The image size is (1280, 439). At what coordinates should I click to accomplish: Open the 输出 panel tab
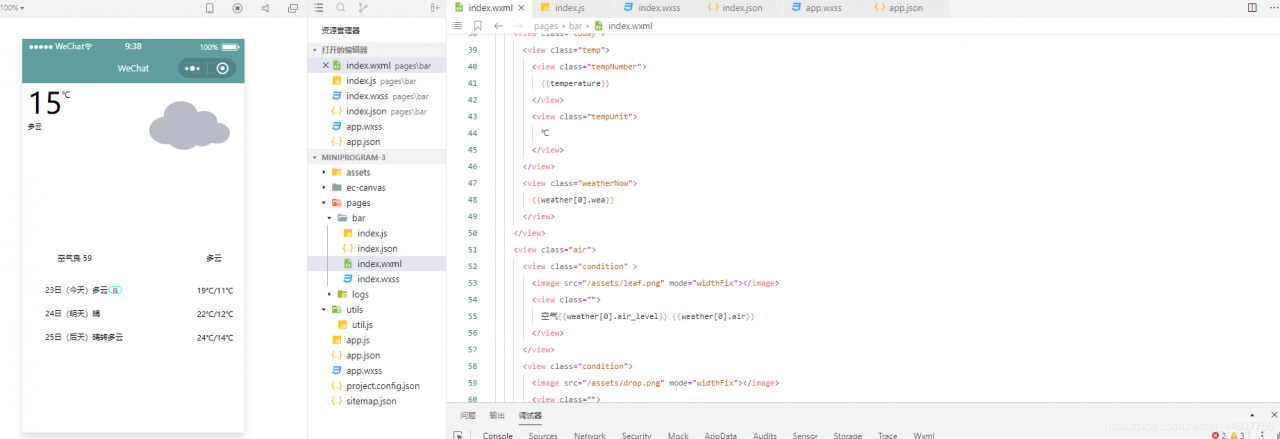point(497,415)
